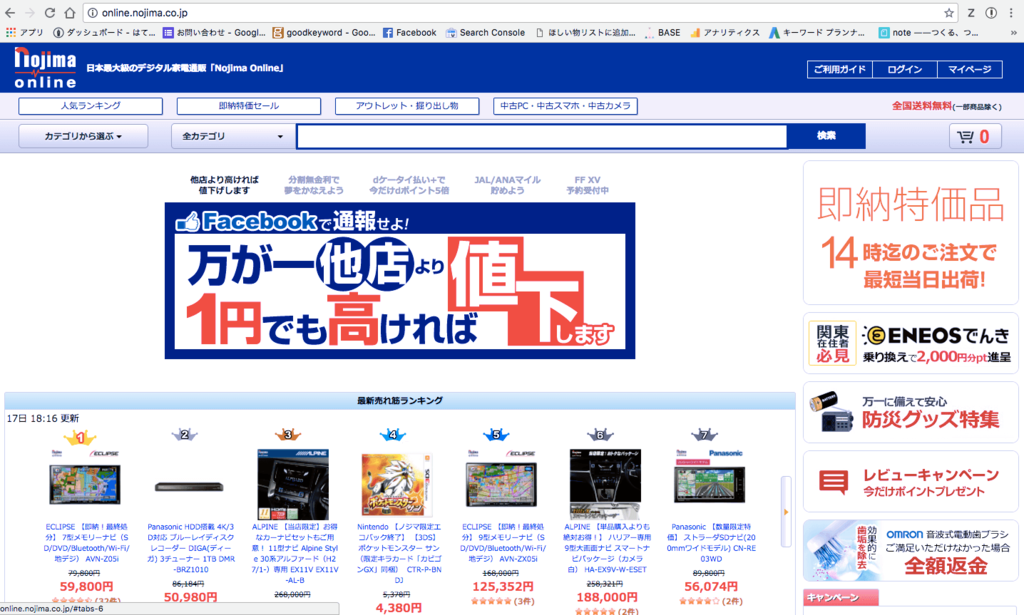Open the OMRON 全額返金 banner
1024x615 pixels.
click(x=910, y=551)
